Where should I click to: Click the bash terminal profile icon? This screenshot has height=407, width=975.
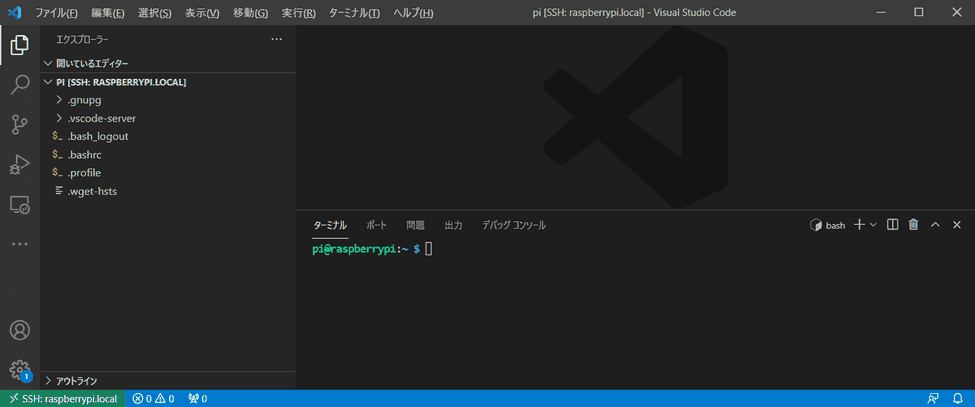pyautogui.click(x=816, y=225)
